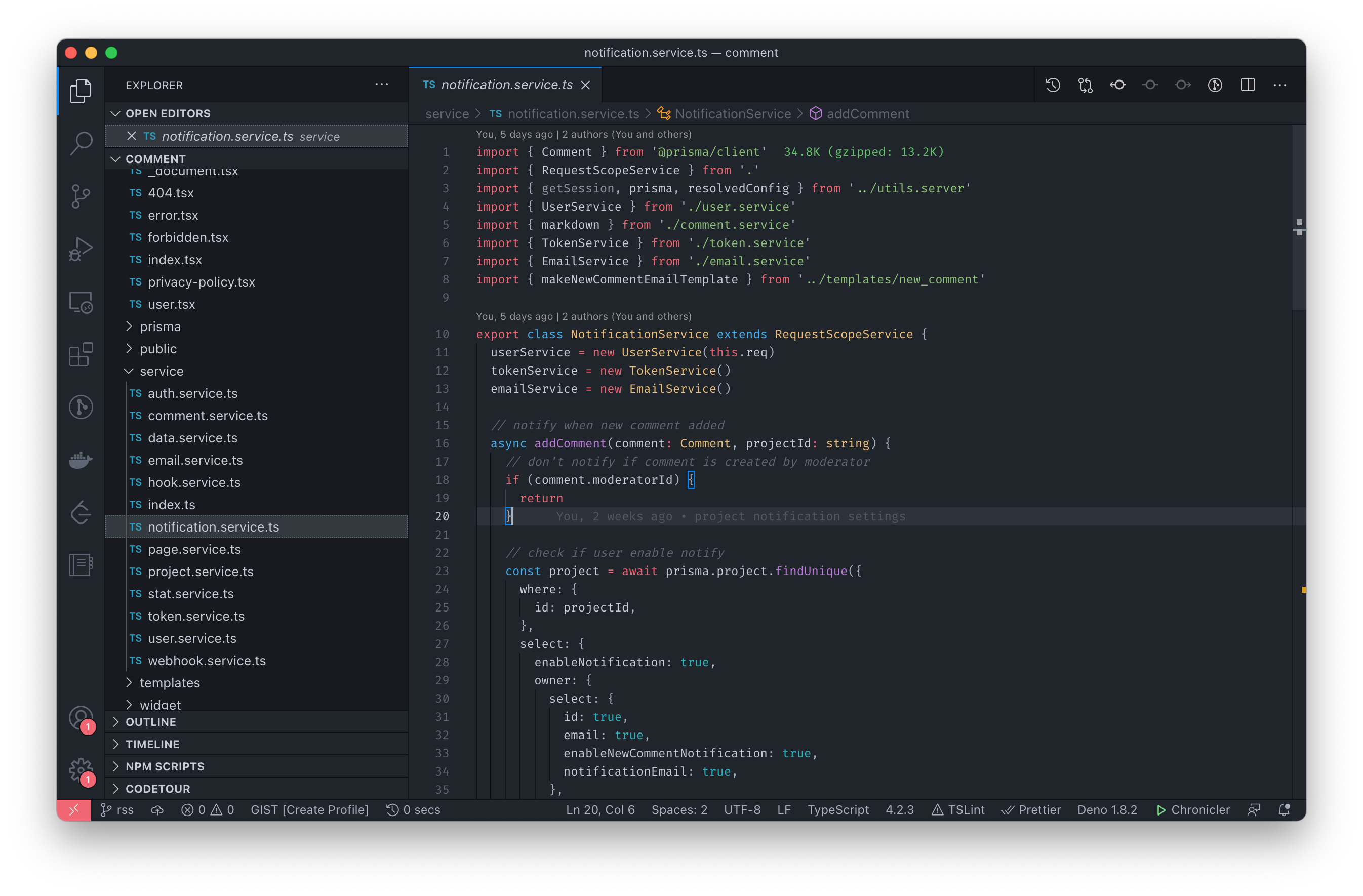The width and height of the screenshot is (1363, 896).
Task: Toggle the notifications bell in status bar
Action: point(1284,809)
